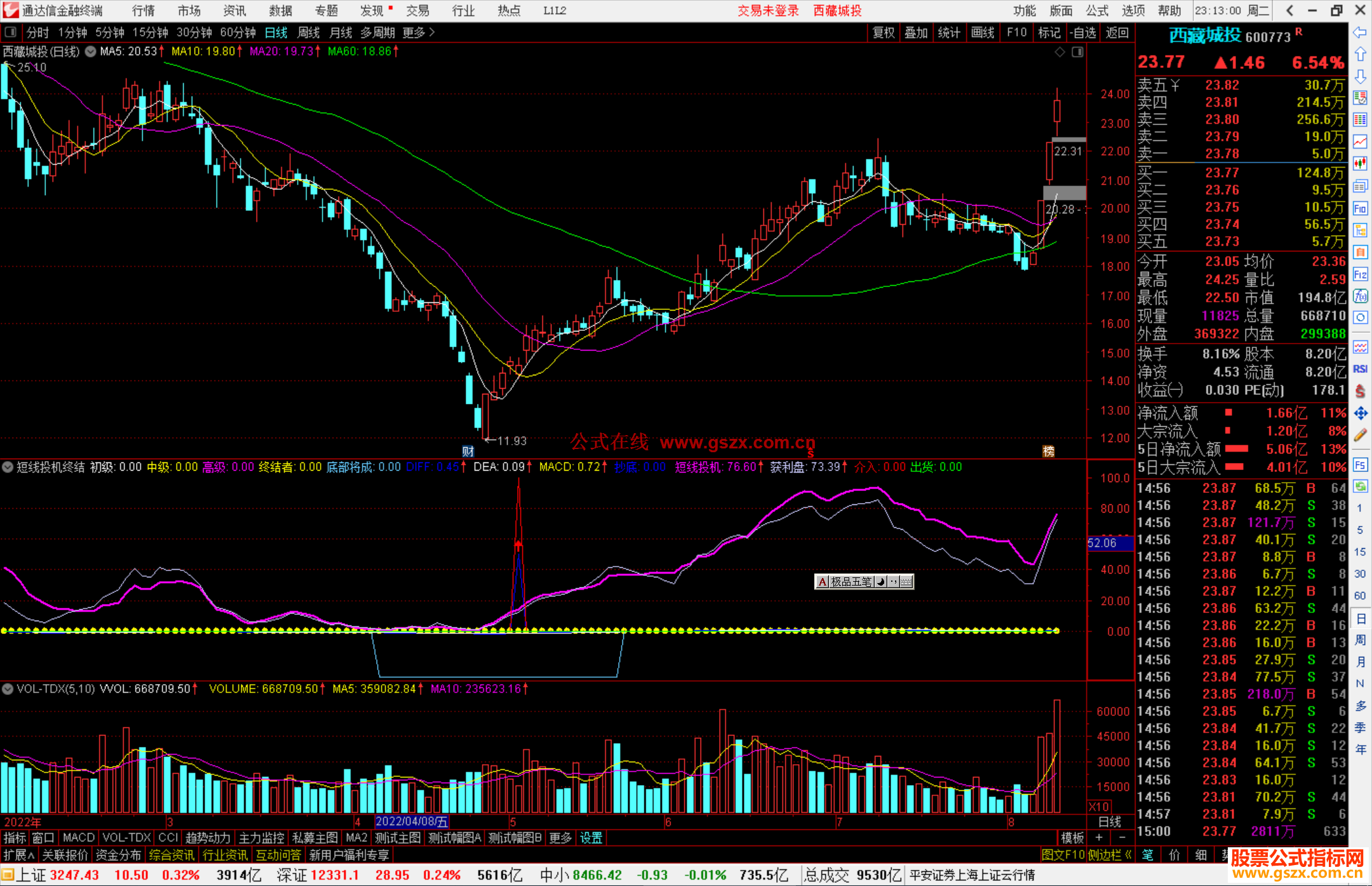Viewport: 1372px width, 886px height.
Task: Select the 月 monthly period in sidebar
Action: 1360,662
